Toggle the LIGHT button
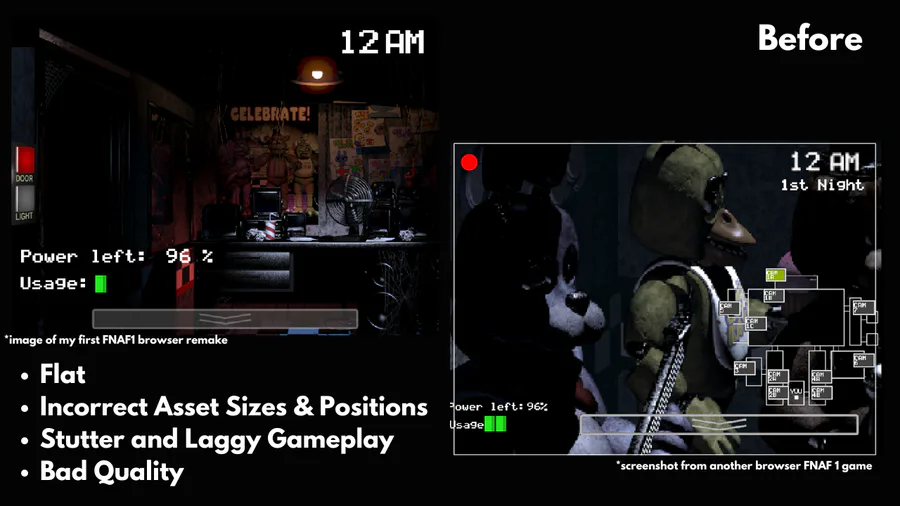 (x=24, y=200)
